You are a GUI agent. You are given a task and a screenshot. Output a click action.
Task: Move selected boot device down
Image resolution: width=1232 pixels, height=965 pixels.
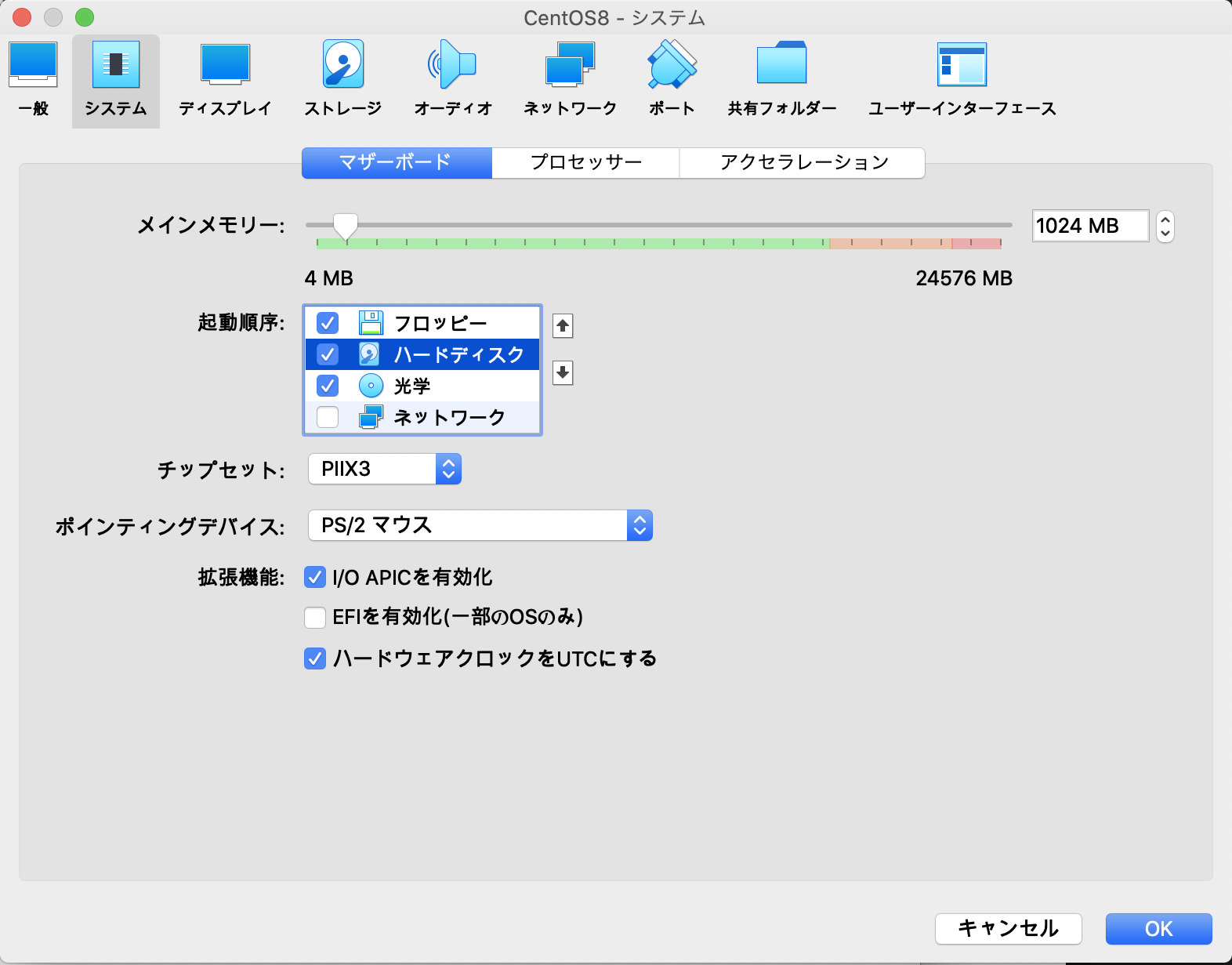coord(563,372)
